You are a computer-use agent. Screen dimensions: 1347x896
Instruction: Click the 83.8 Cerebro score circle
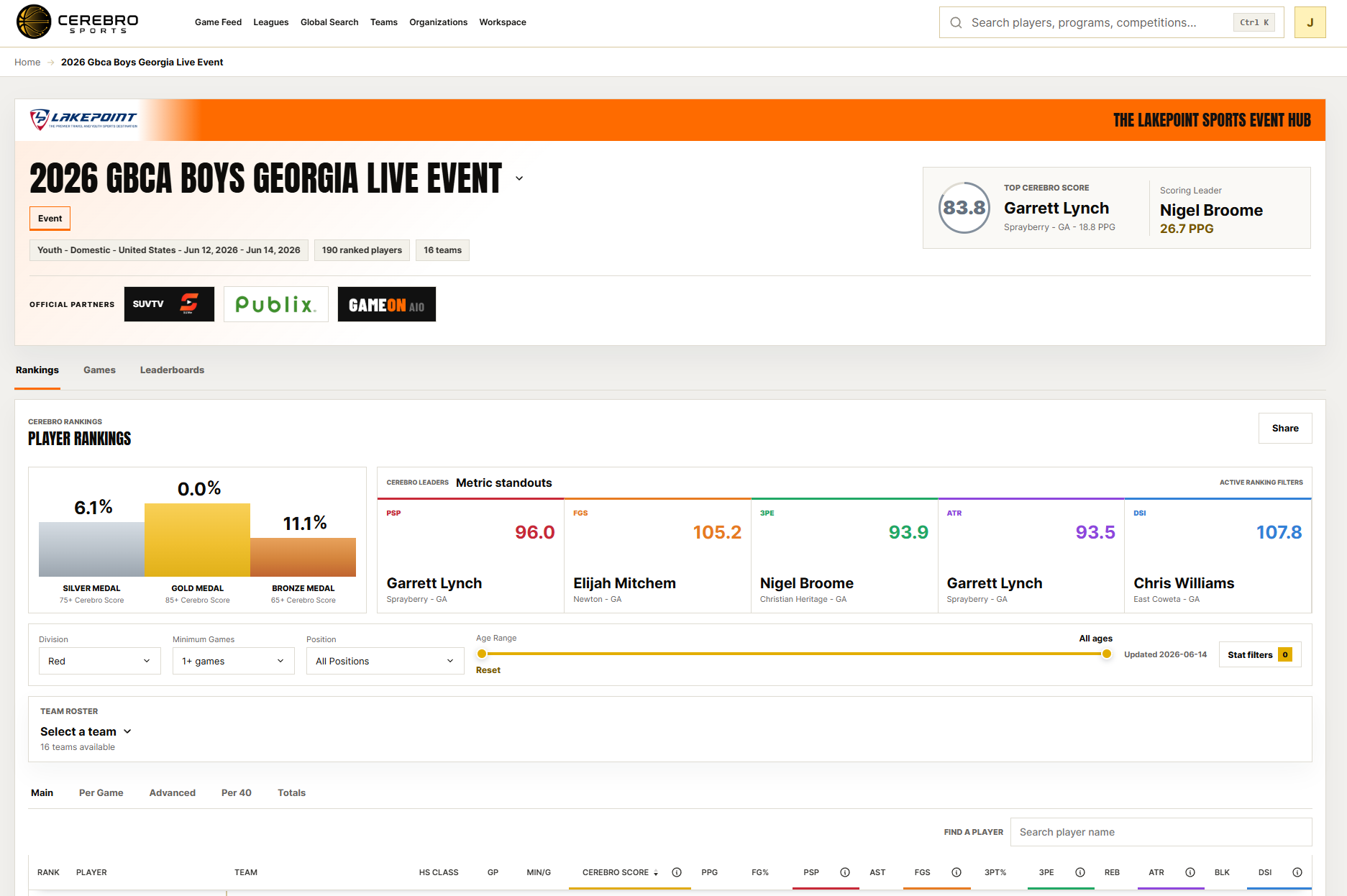click(964, 208)
